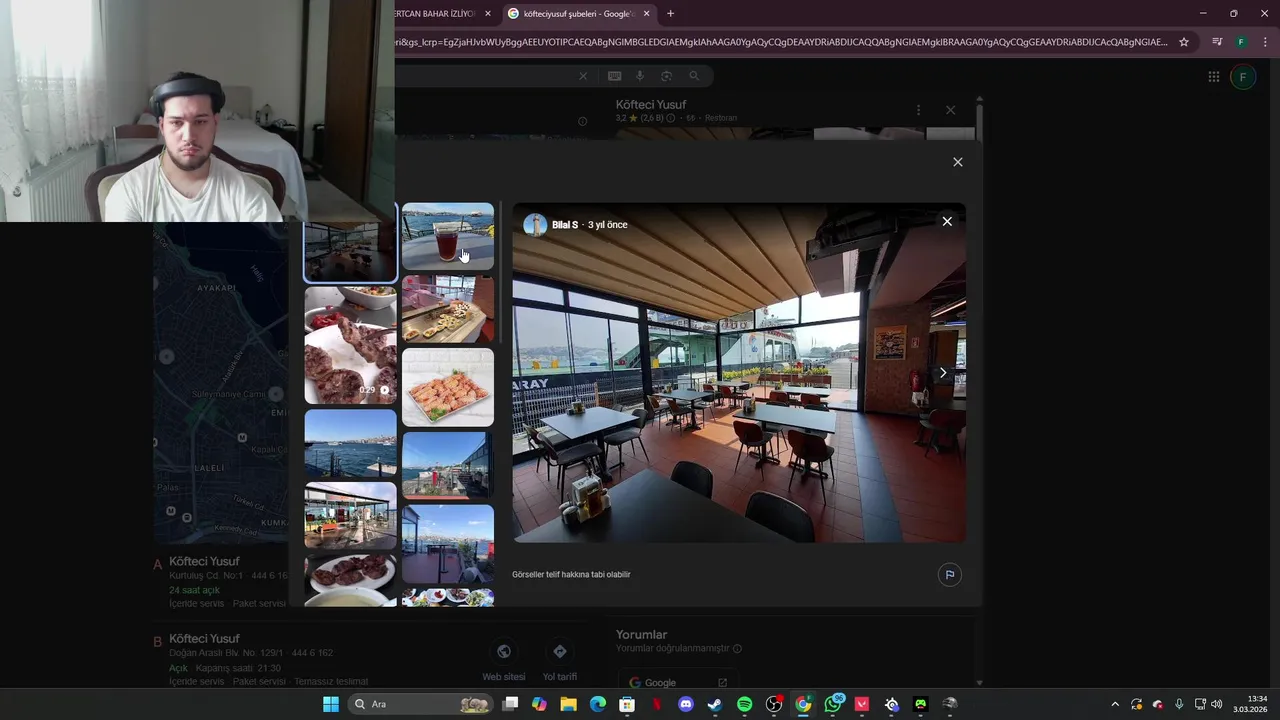Open Discord from the taskbar

tap(686, 704)
